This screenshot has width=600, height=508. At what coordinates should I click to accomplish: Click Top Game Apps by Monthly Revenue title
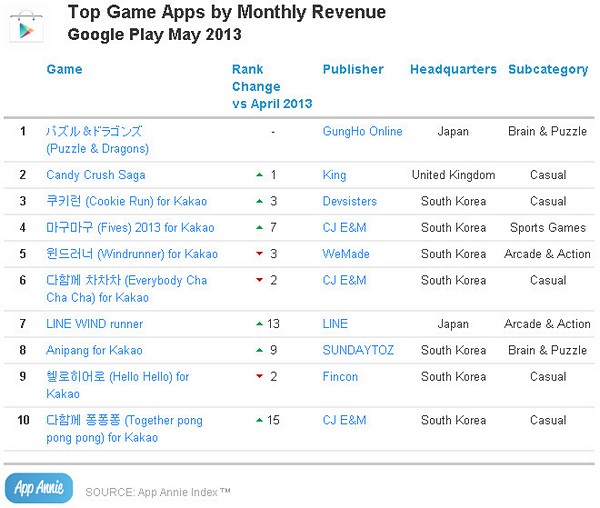(x=227, y=12)
